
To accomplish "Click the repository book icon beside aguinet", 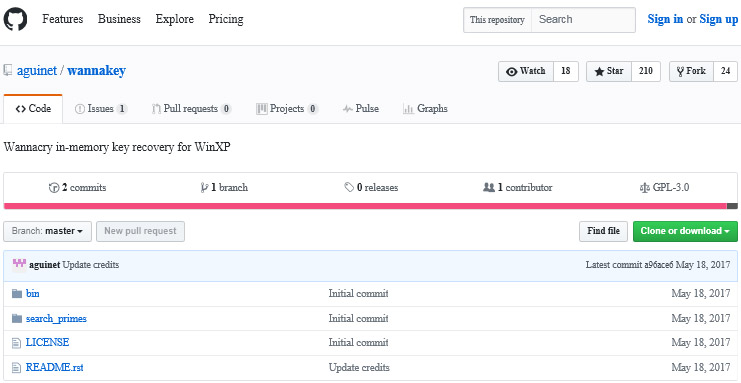I will click(8, 71).
